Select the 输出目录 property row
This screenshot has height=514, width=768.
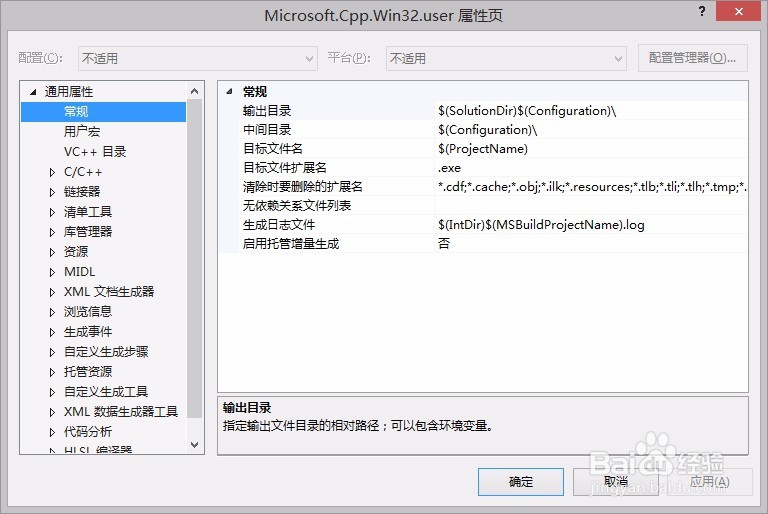point(493,111)
